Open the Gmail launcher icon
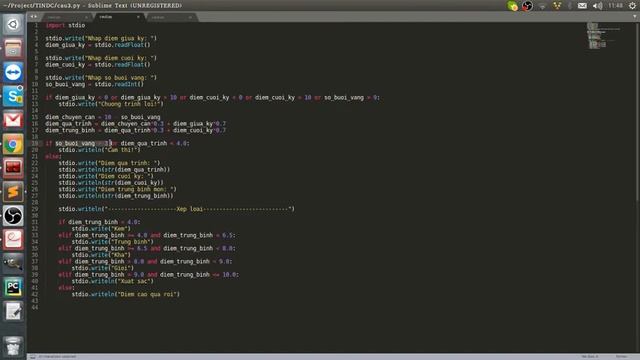Viewport: 640px width, 360px height. coord(13,120)
